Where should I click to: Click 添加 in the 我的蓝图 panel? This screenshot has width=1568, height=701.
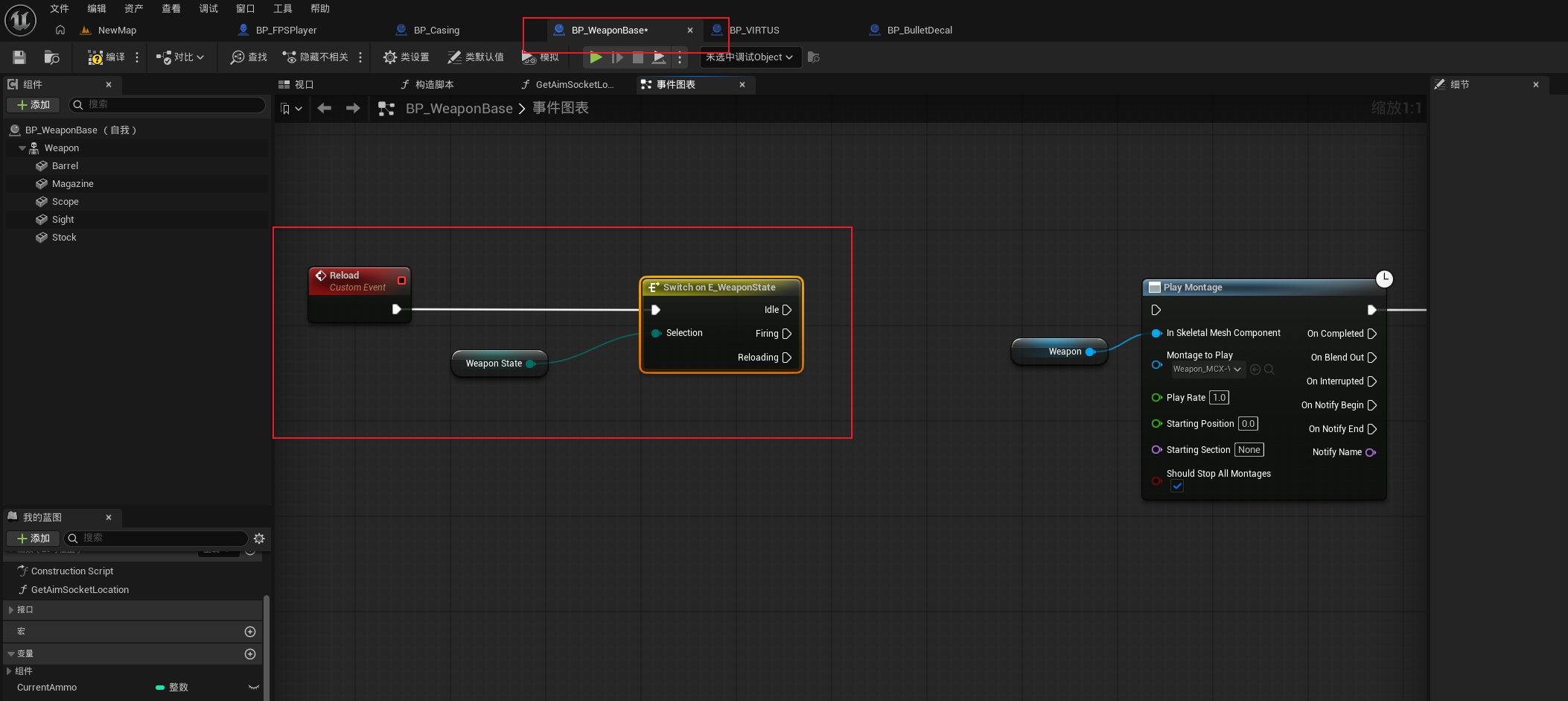point(34,539)
